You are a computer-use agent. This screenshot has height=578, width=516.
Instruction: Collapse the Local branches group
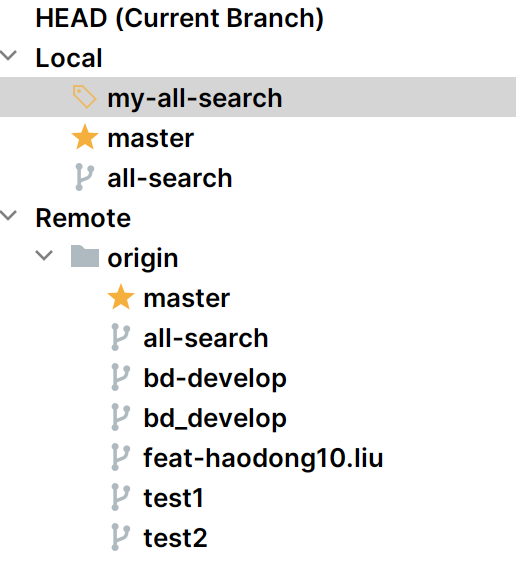tap(8, 56)
